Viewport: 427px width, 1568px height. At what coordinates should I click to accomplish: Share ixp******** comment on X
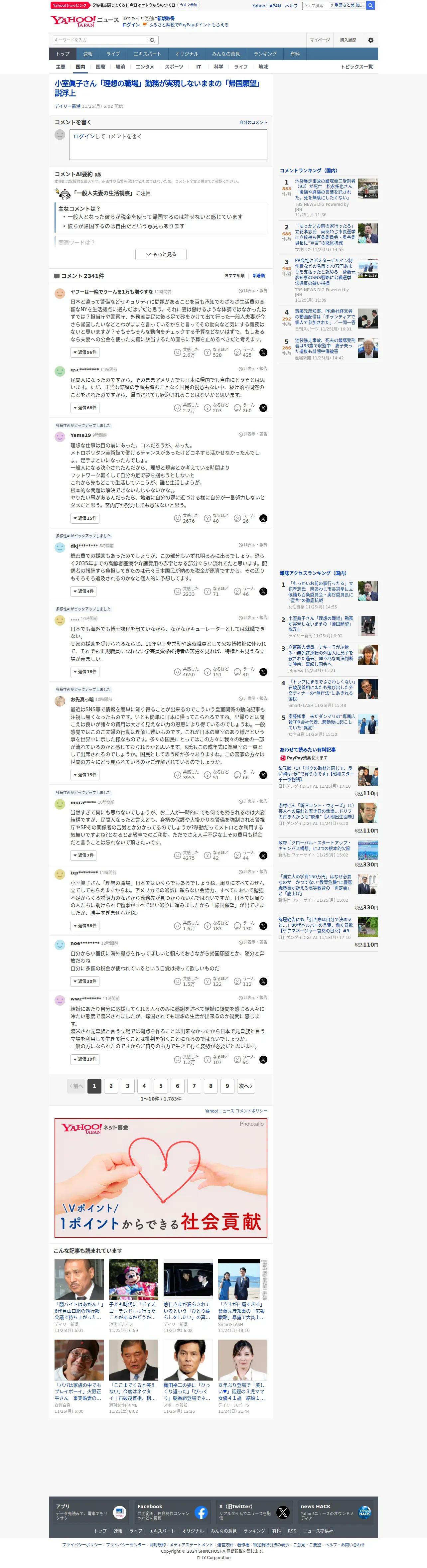263,926
